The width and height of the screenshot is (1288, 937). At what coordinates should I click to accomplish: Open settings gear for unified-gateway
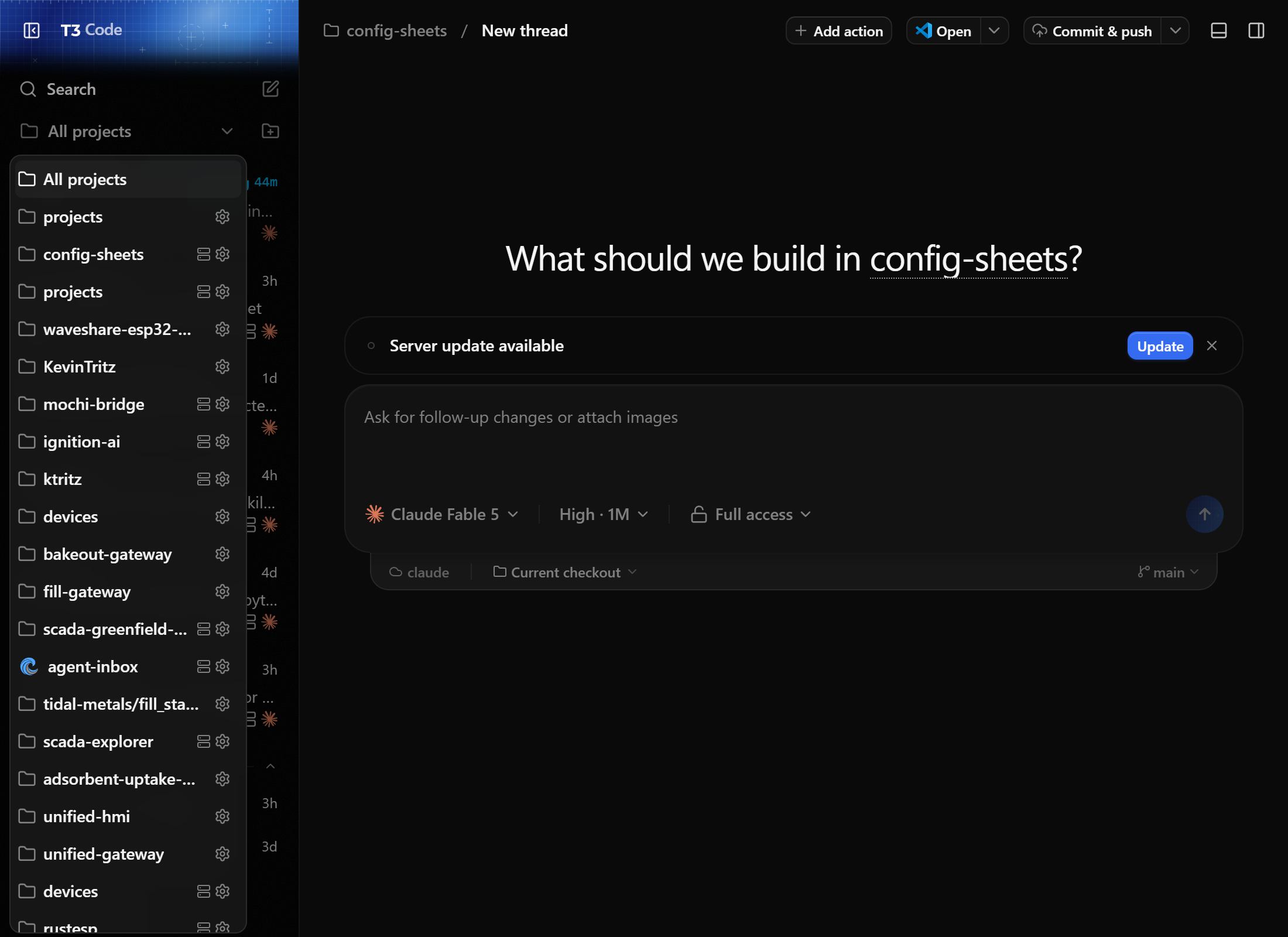pos(222,854)
